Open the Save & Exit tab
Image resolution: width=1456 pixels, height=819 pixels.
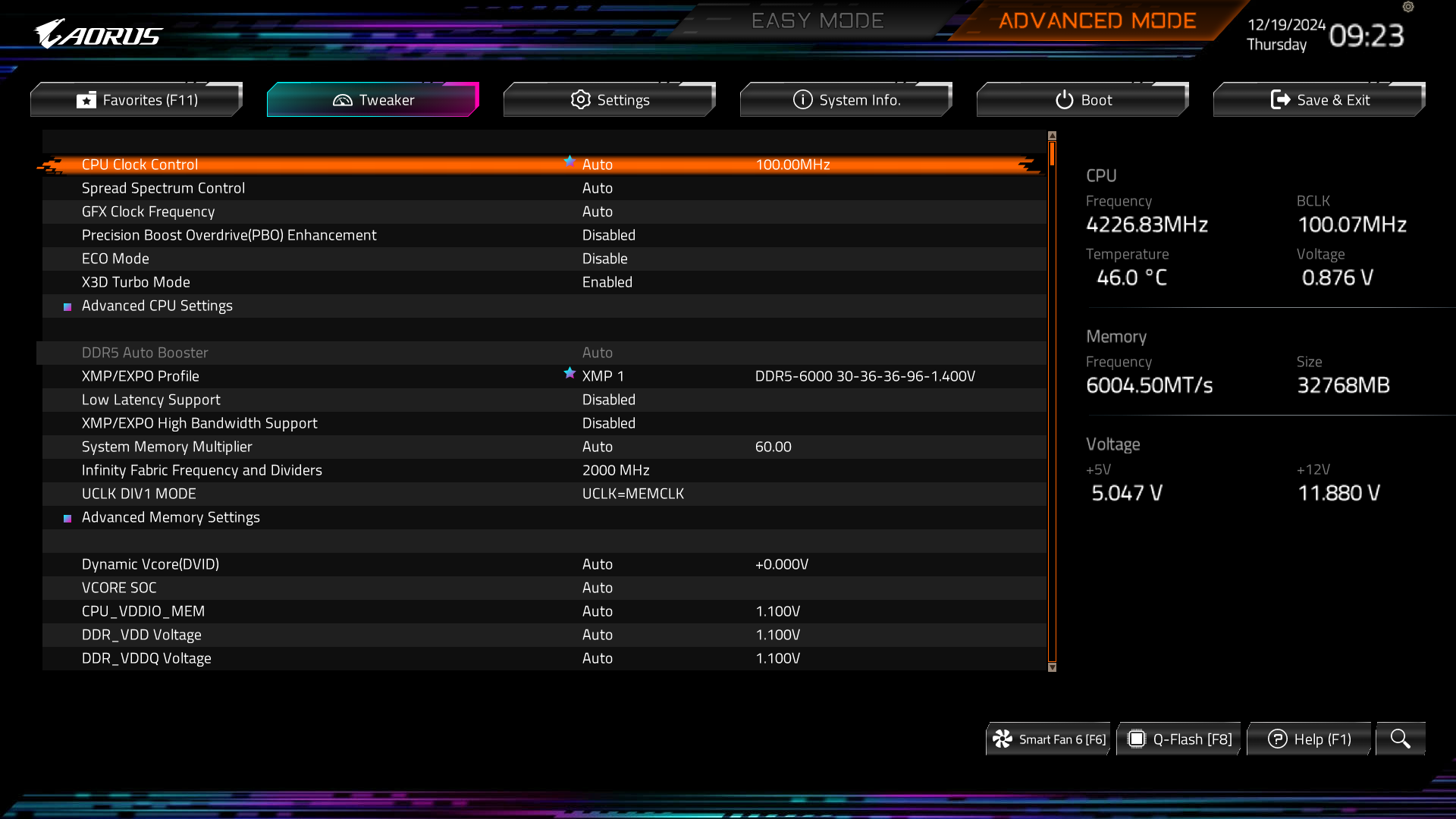coord(1319,100)
